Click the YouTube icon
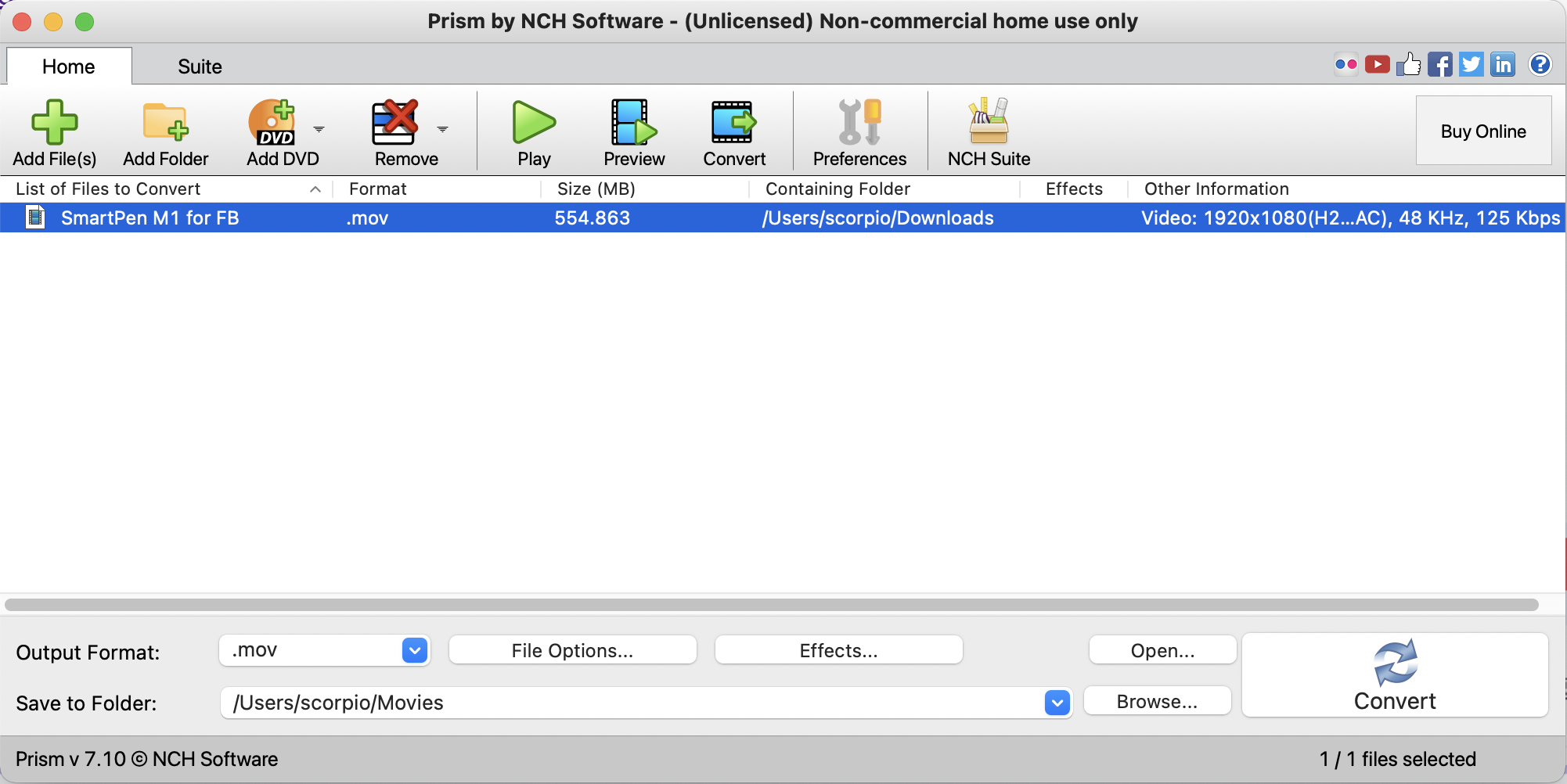The image size is (1567, 784). [x=1378, y=64]
